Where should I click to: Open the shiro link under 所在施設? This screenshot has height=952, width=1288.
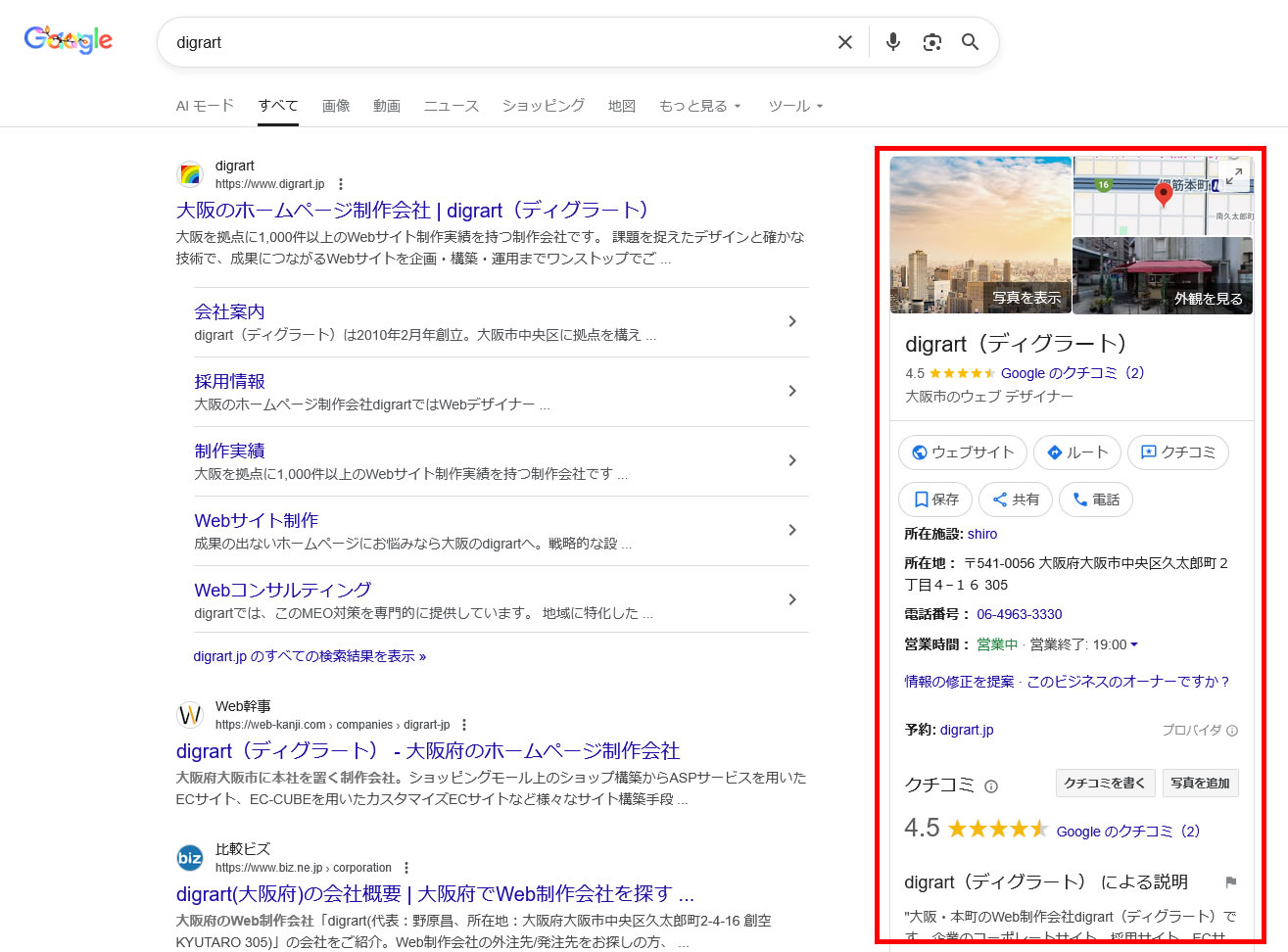pyautogui.click(x=981, y=534)
